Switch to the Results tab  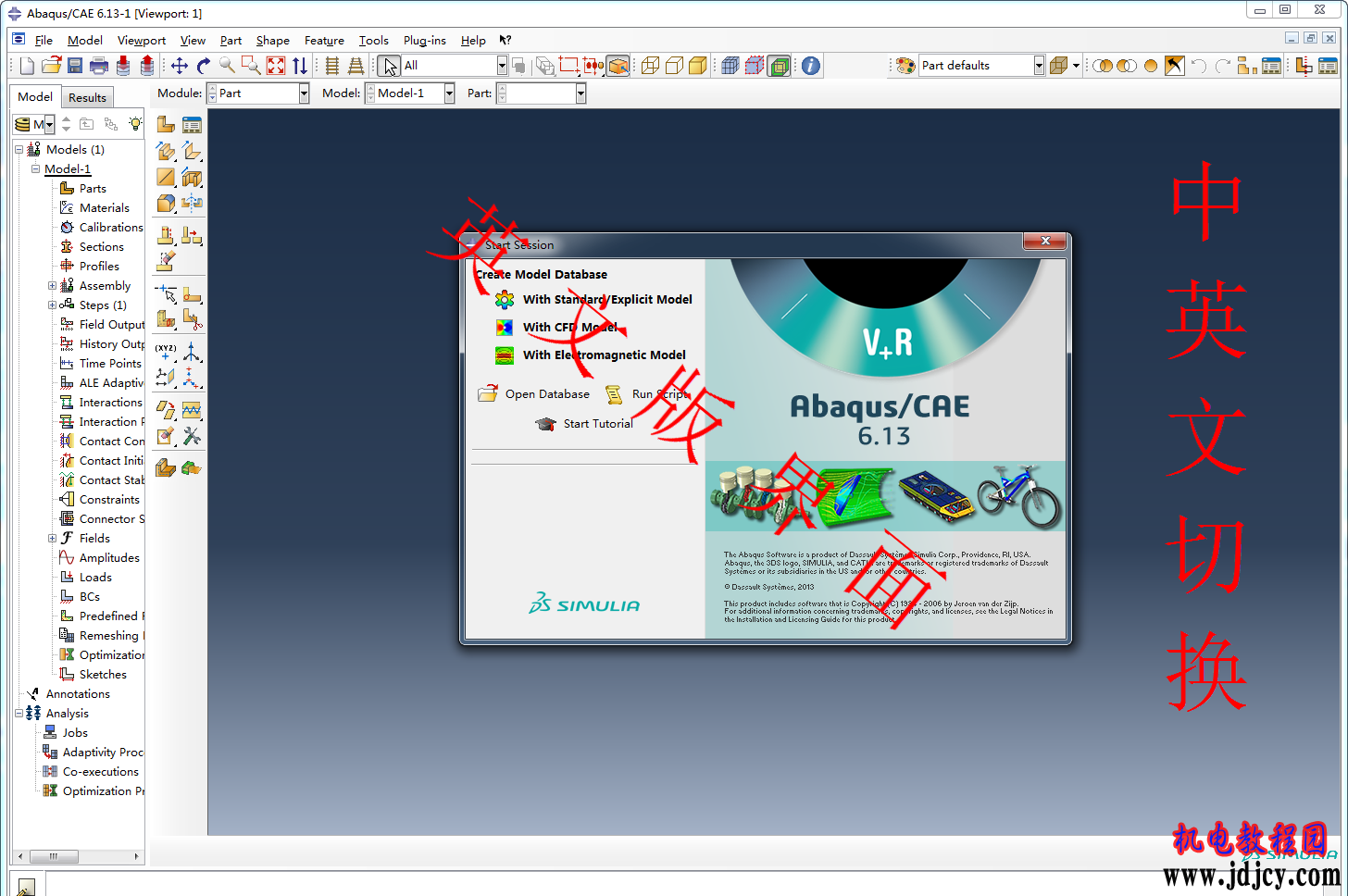87,97
